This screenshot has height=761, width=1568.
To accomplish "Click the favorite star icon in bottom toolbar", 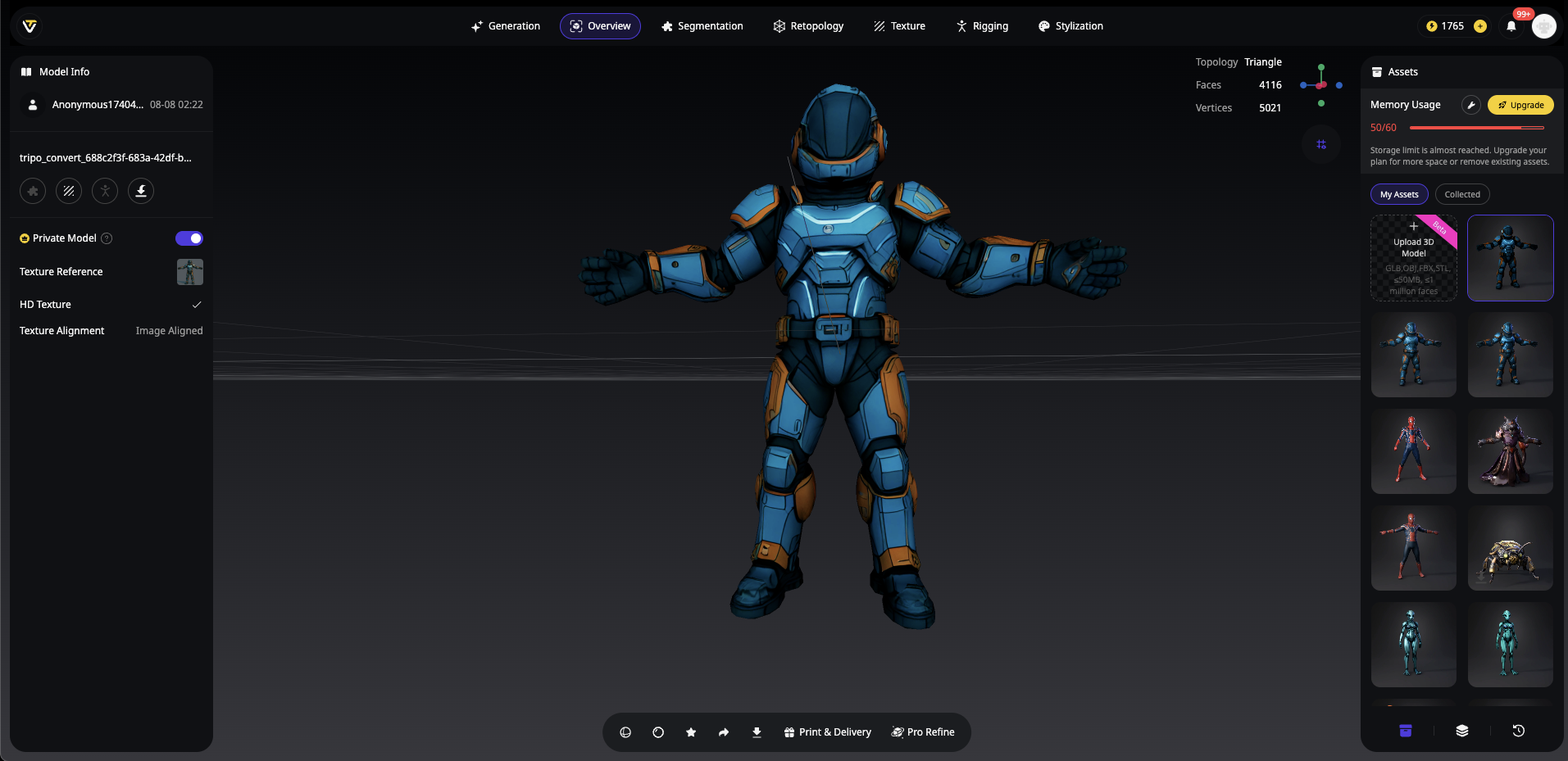I will (x=691, y=732).
